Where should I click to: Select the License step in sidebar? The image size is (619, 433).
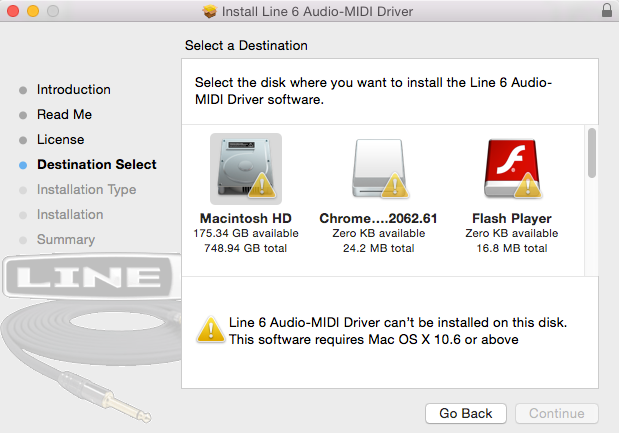60,140
